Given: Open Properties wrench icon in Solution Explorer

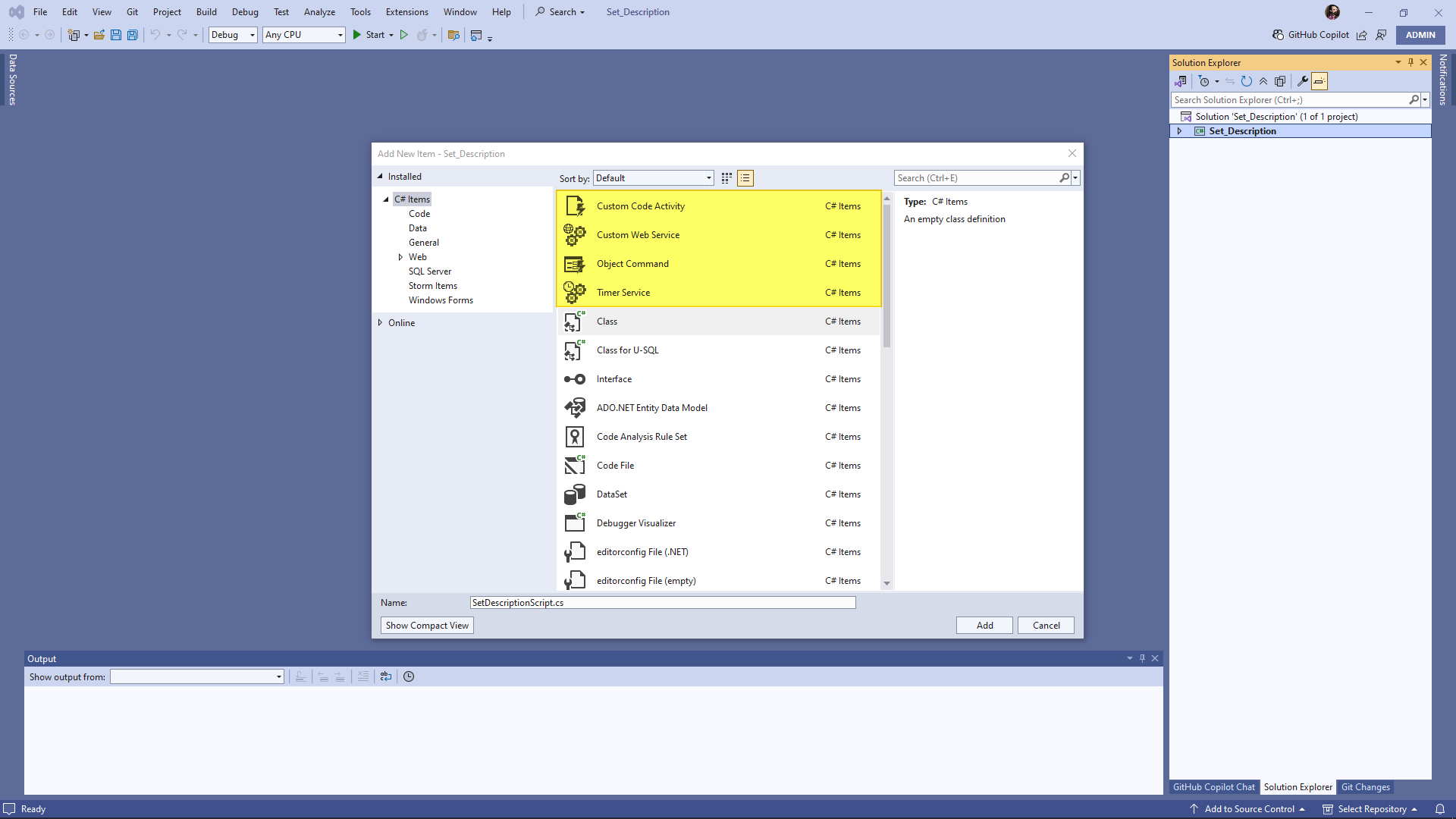Looking at the screenshot, I should pyautogui.click(x=1302, y=81).
